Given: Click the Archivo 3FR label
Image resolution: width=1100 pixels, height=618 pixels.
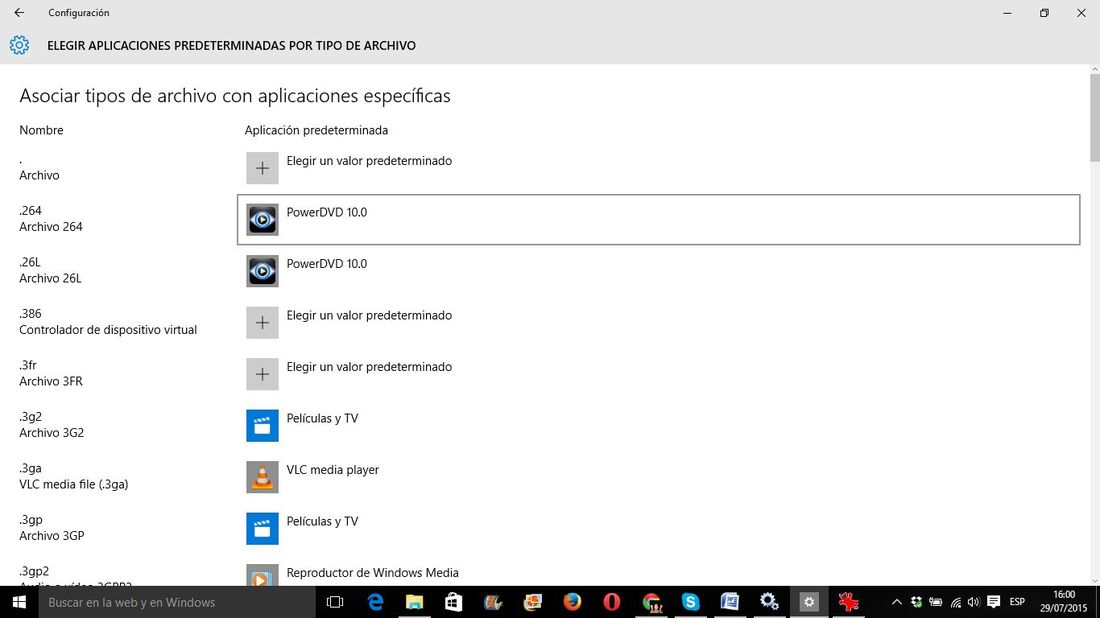Looking at the screenshot, I should [x=51, y=381].
